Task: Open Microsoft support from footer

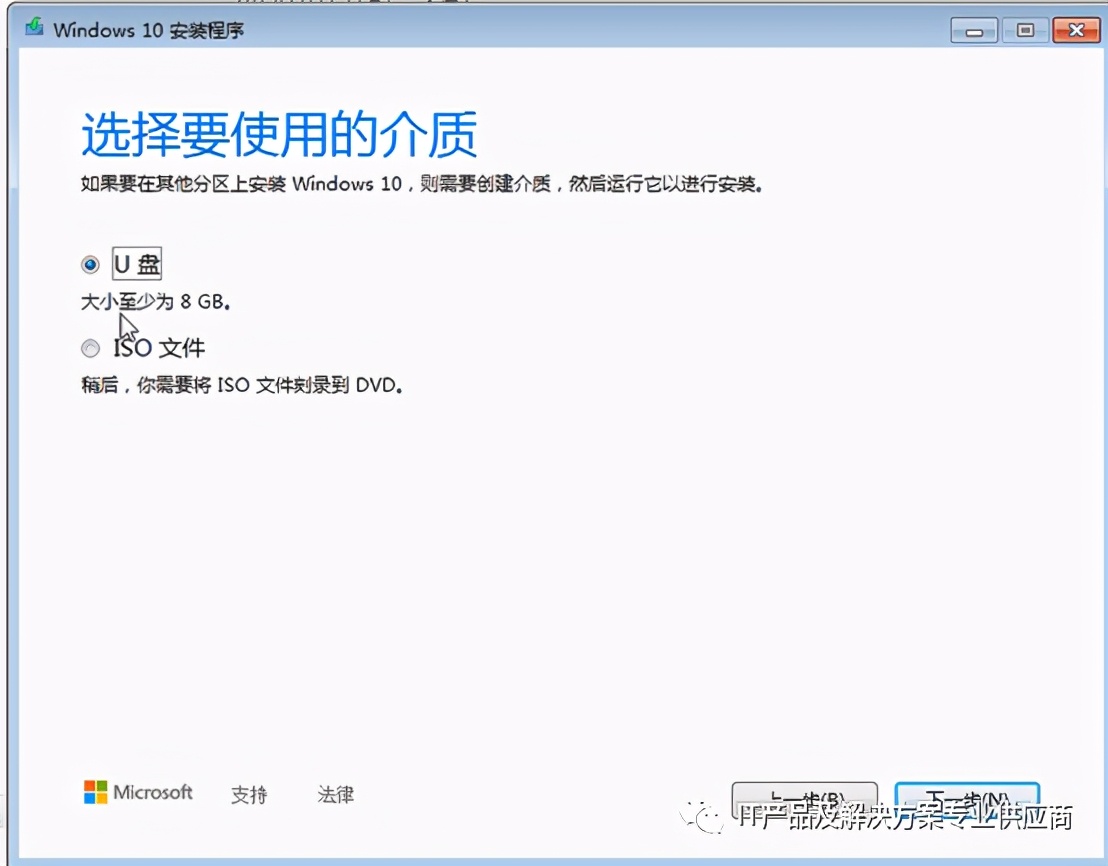Action: (x=248, y=793)
